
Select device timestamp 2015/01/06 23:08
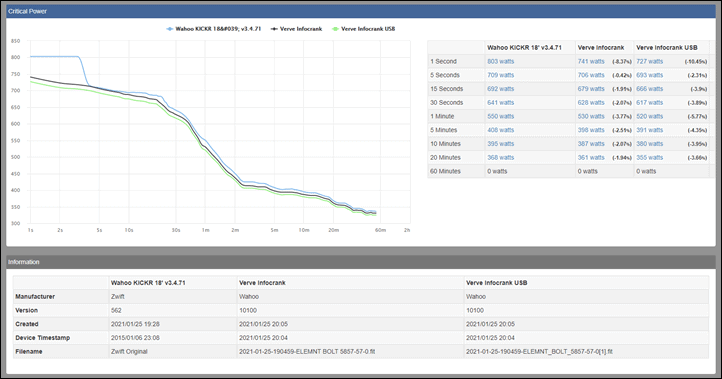[x=135, y=338]
